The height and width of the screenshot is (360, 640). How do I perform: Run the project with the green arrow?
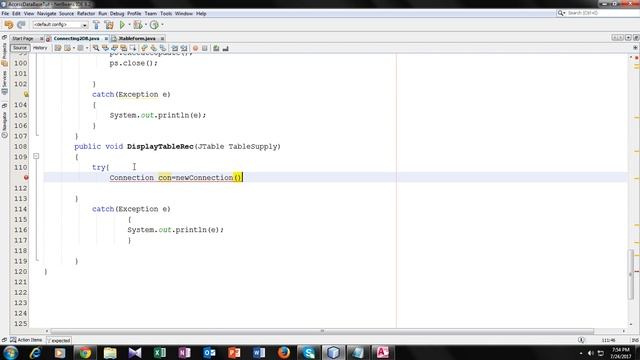coord(122,25)
